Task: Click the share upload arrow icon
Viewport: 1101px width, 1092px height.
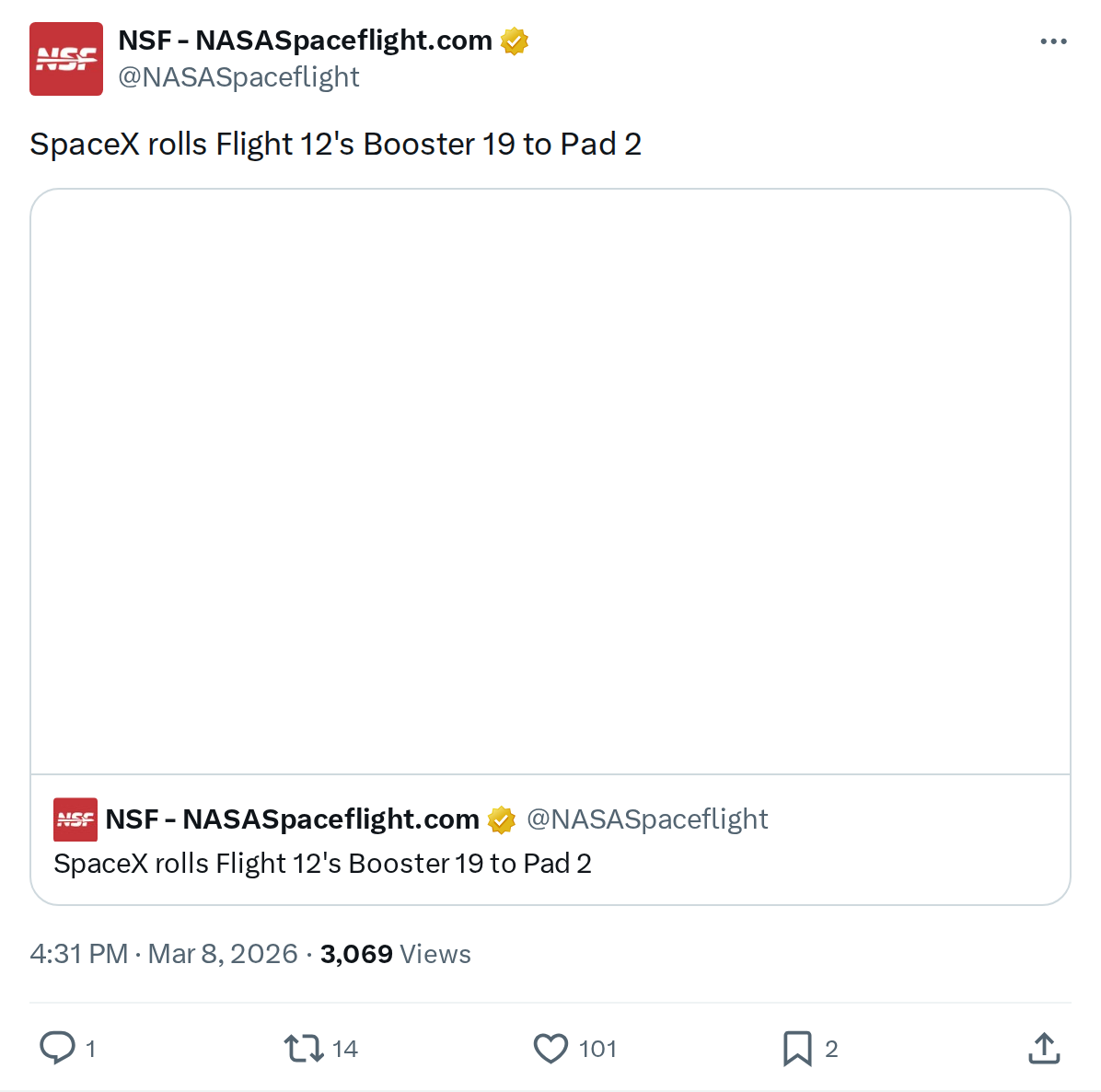Action: click(1044, 1048)
